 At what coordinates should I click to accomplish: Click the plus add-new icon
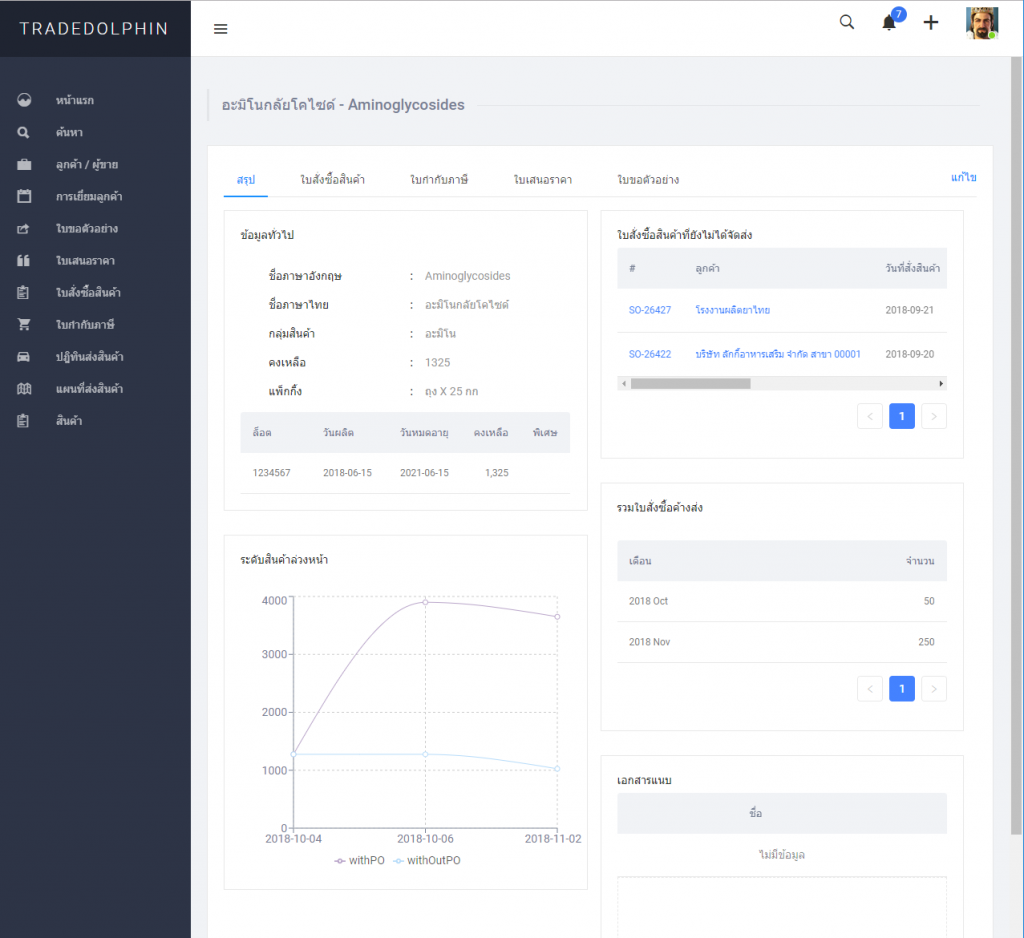coord(931,23)
